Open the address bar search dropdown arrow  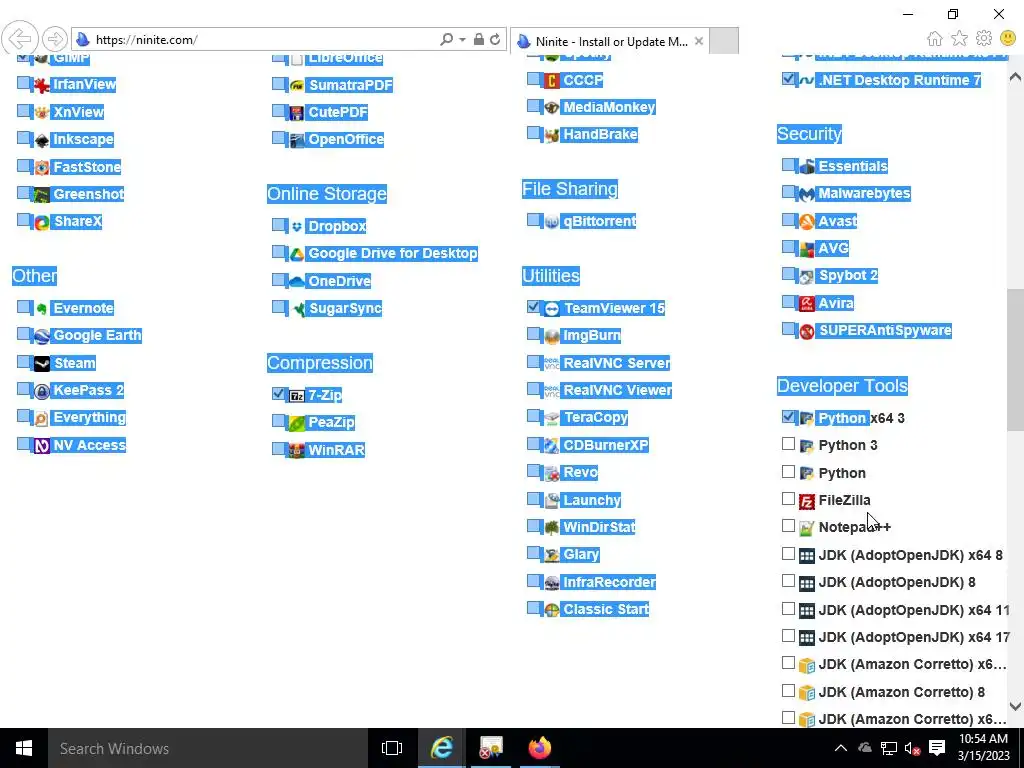(462, 40)
